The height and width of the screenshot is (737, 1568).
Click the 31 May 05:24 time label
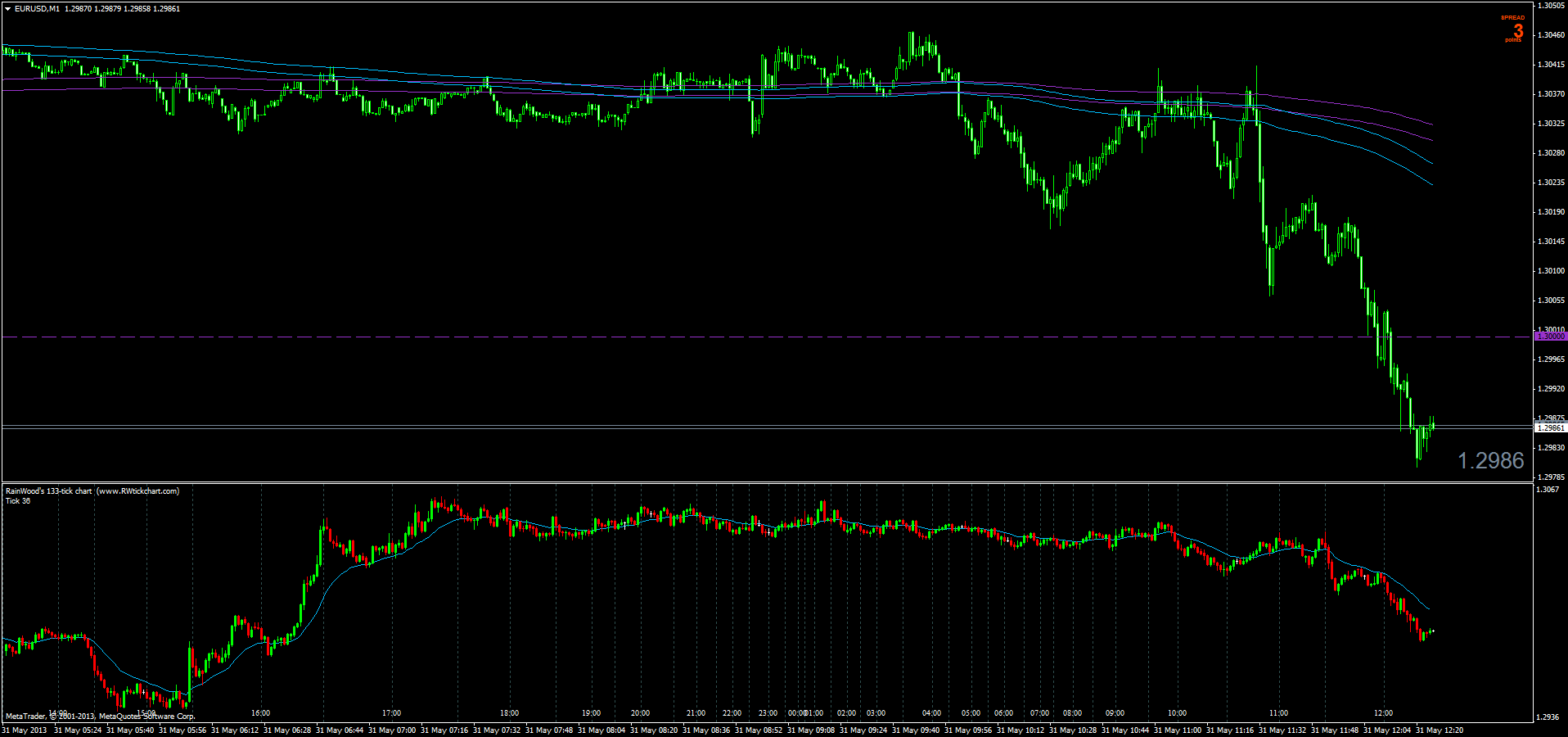(x=78, y=730)
